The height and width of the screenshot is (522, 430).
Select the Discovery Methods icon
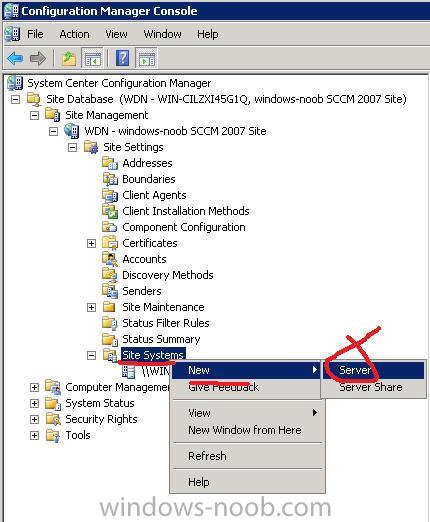pyautogui.click(x=110, y=275)
